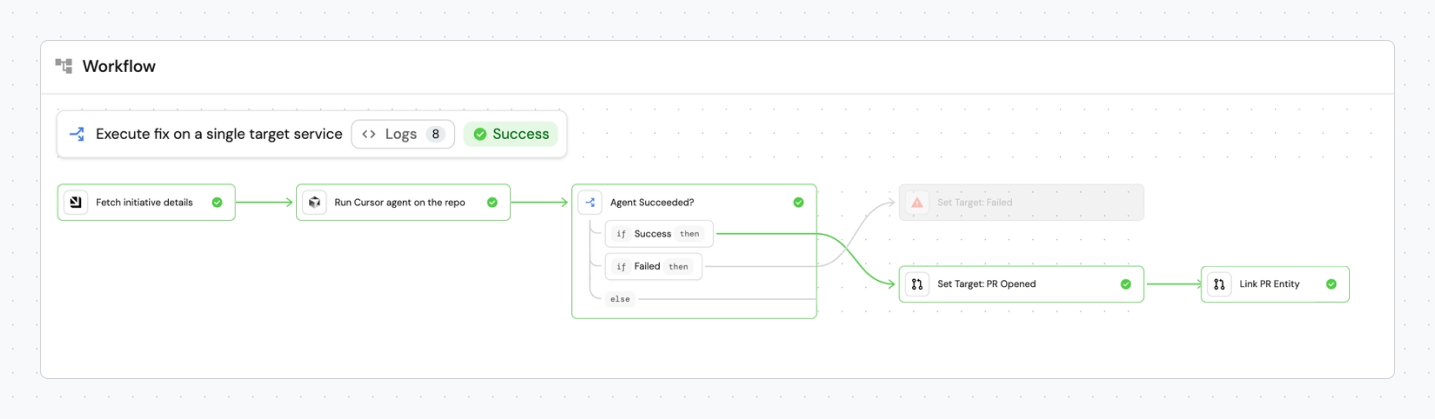Select the Set Target: PR Opened node
The height and width of the screenshot is (419, 1435).
(x=1021, y=284)
